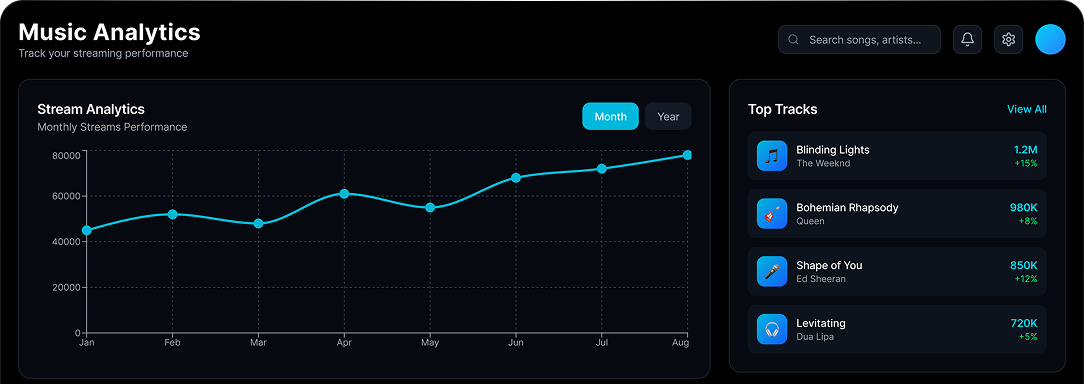Click the 850K stream count
Image resolution: width=1084 pixels, height=384 pixels.
1023,265
